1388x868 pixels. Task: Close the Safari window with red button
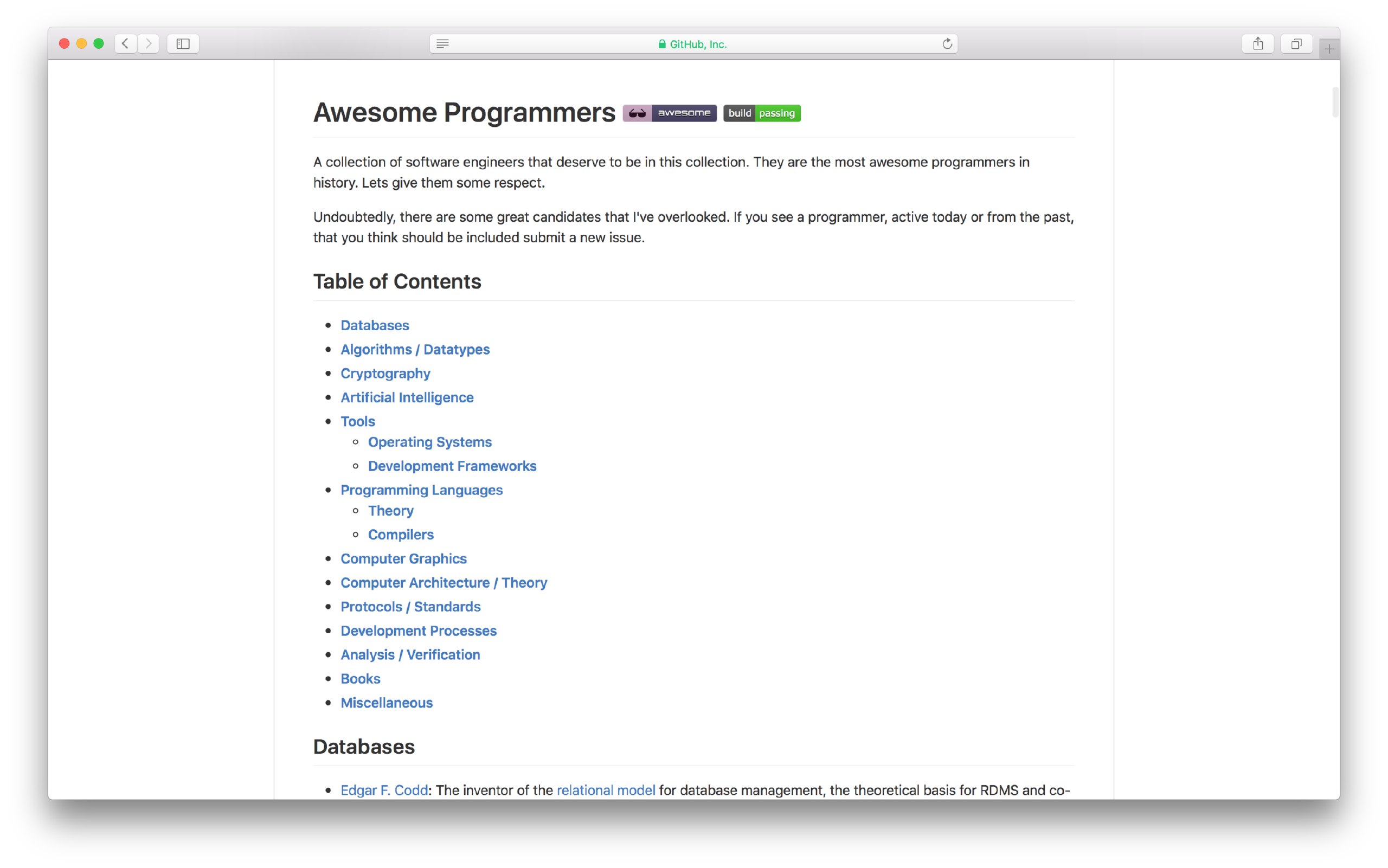coord(65,43)
